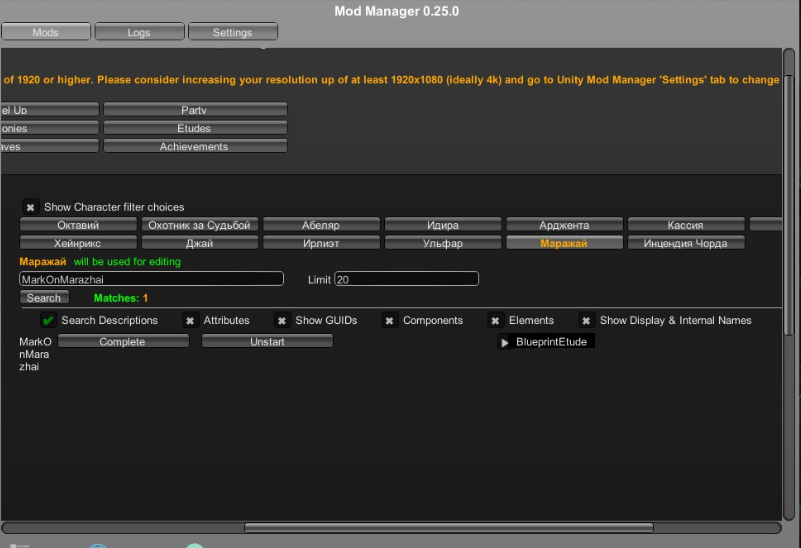Viewport: 801px width, 548px height.
Task: Expand the BlueprintEtude disclosure triangle
Action: [x=506, y=342]
